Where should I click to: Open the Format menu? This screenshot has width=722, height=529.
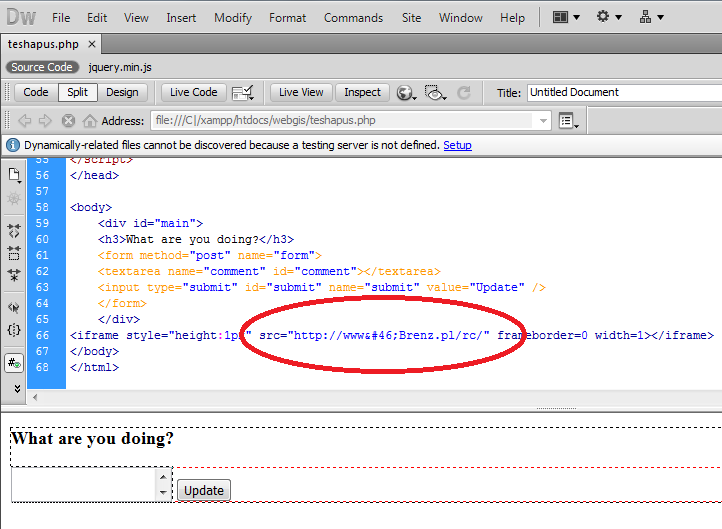point(288,17)
